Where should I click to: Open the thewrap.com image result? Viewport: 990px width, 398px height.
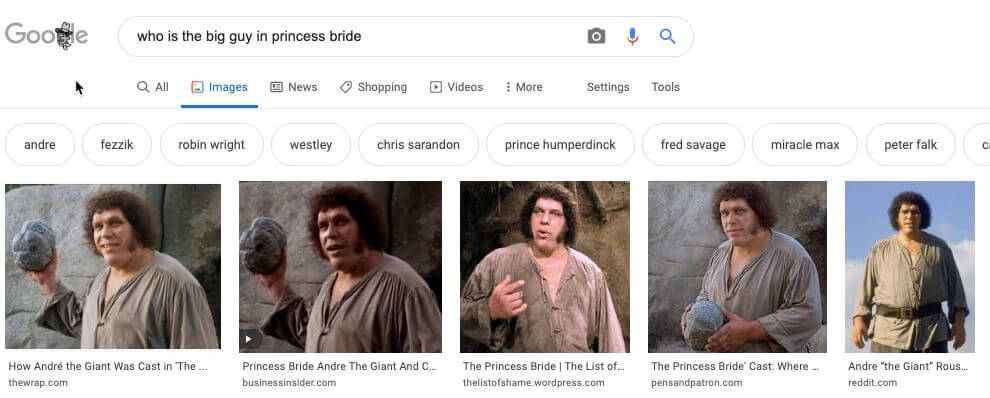[113, 267]
